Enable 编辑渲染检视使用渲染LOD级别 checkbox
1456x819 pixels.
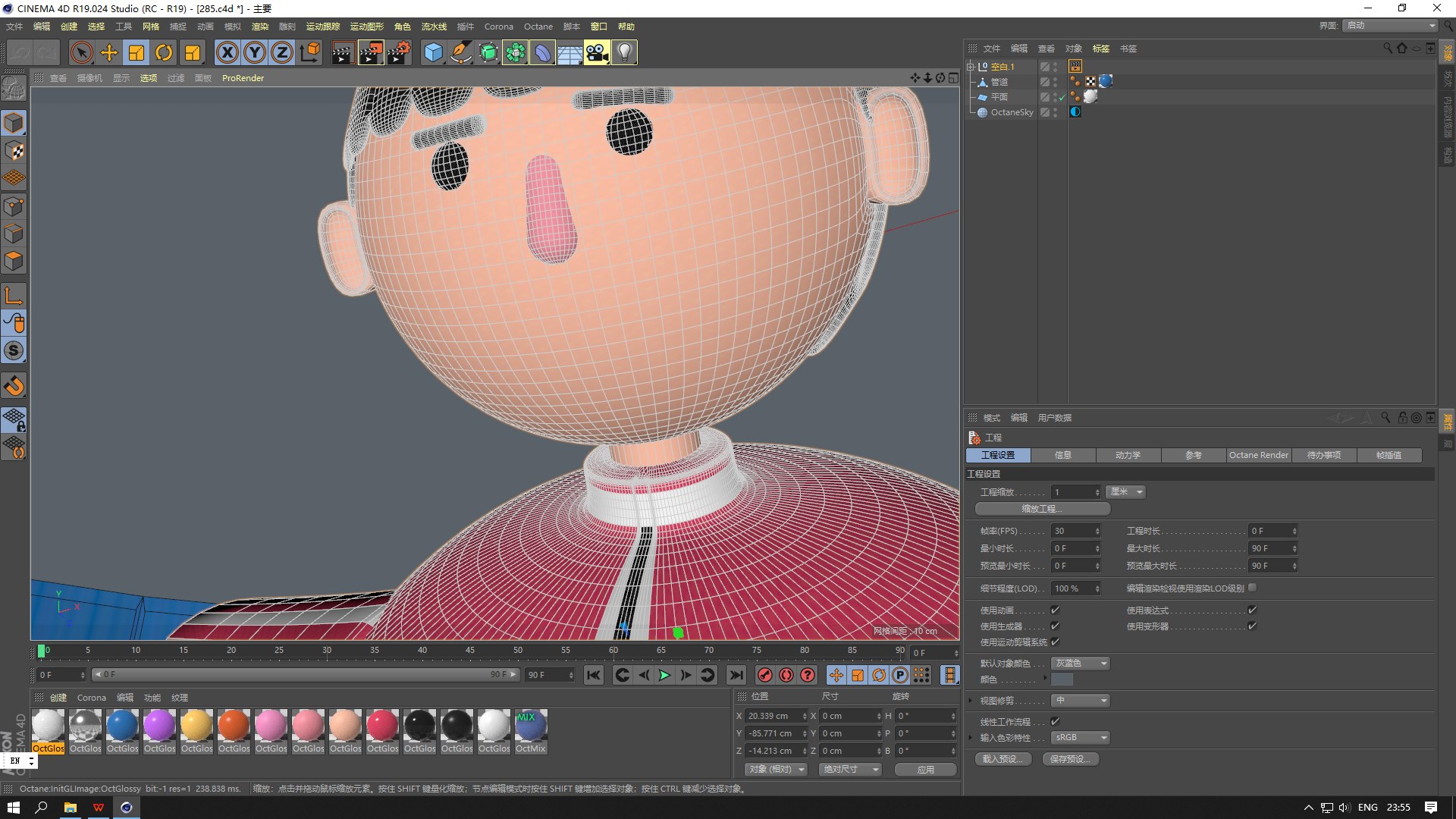pyautogui.click(x=1252, y=587)
